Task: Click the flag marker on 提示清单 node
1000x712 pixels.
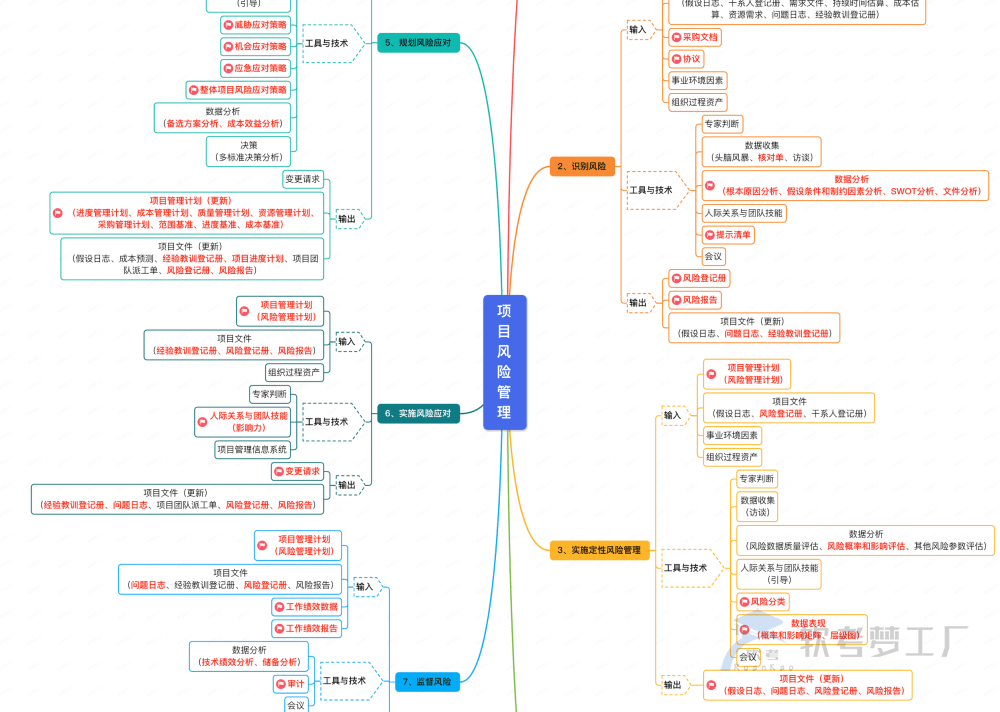Action: (x=709, y=234)
